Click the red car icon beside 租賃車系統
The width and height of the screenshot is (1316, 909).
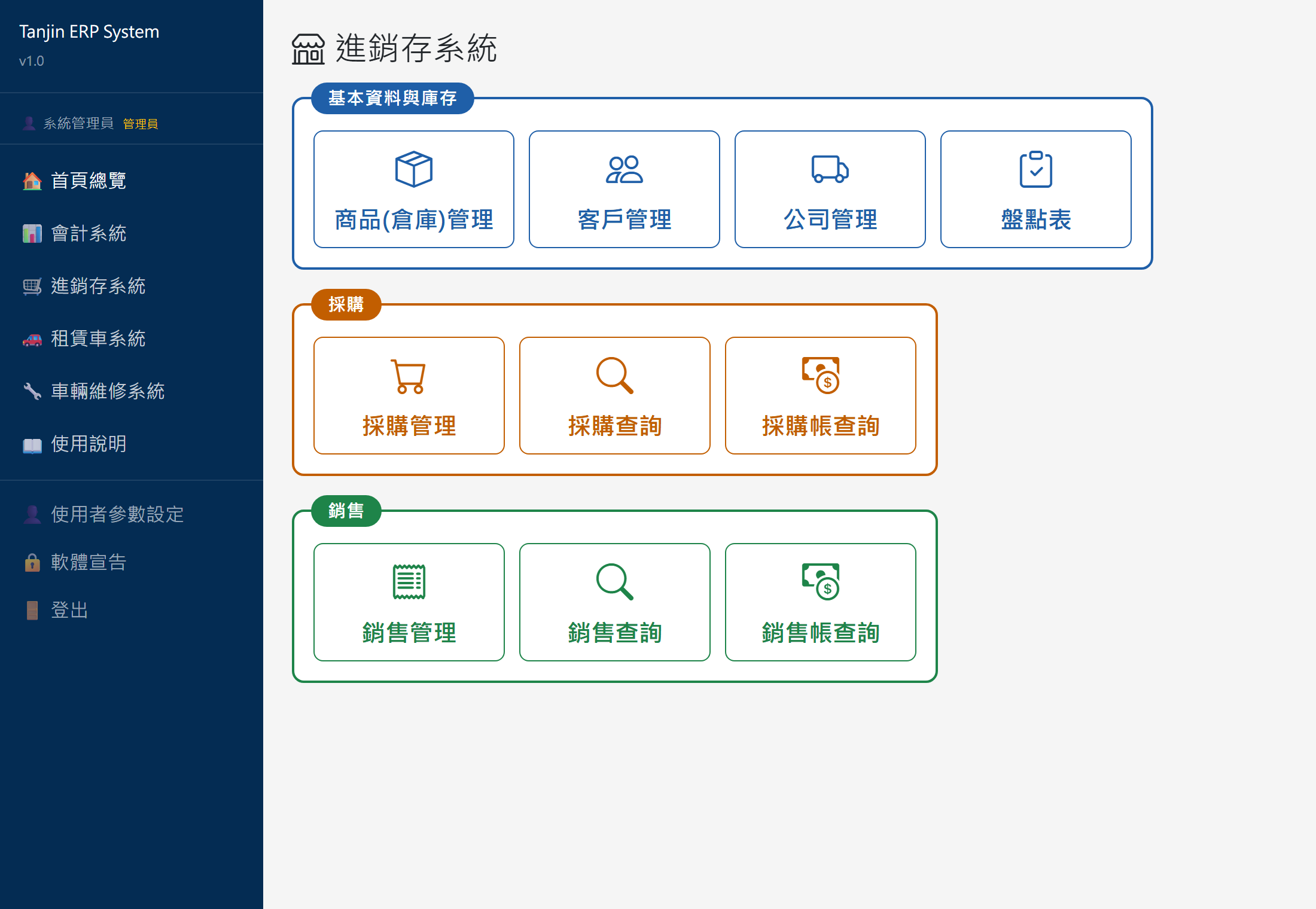coord(32,338)
